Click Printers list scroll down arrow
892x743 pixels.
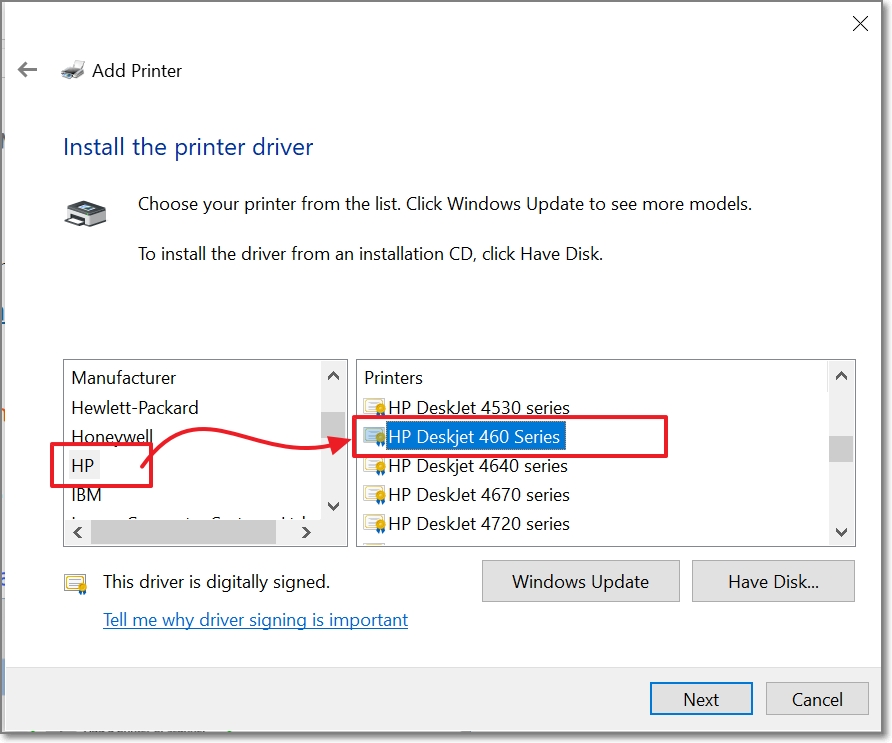pos(841,532)
